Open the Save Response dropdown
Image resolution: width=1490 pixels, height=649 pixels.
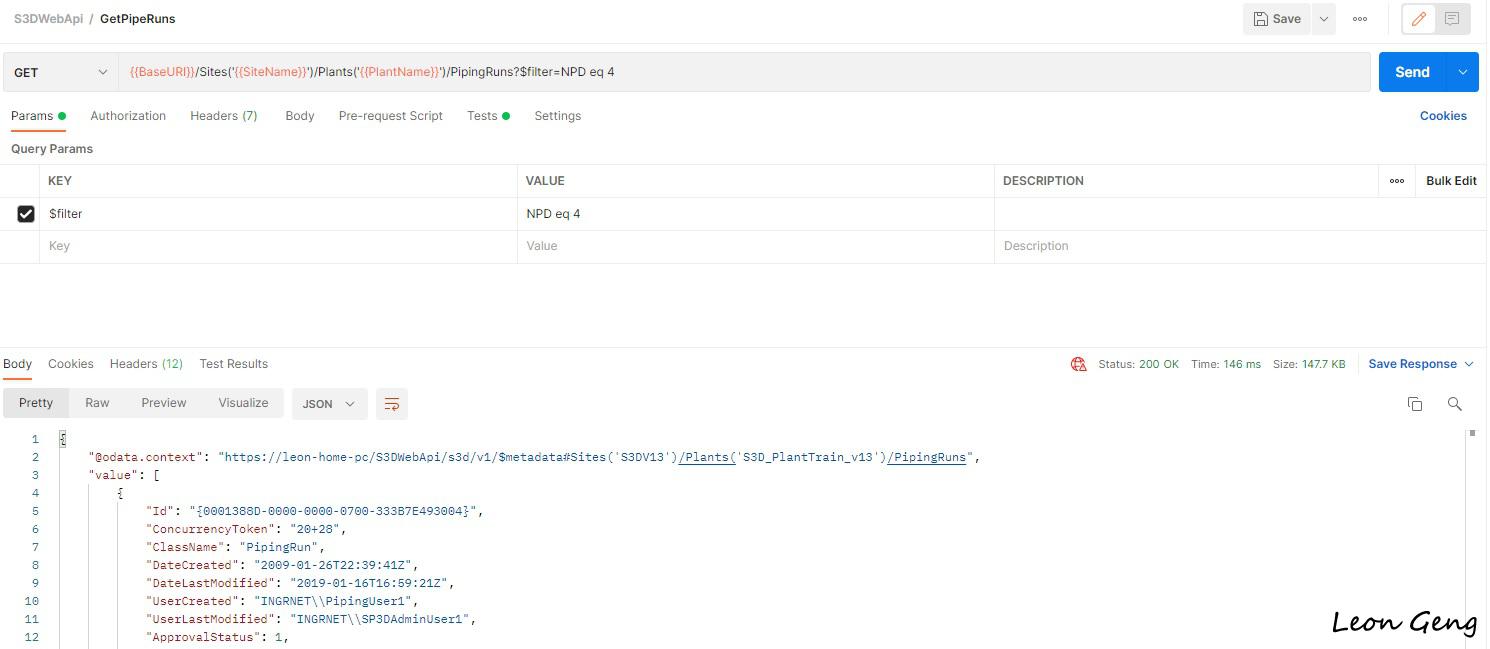click(x=1421, y=364)
